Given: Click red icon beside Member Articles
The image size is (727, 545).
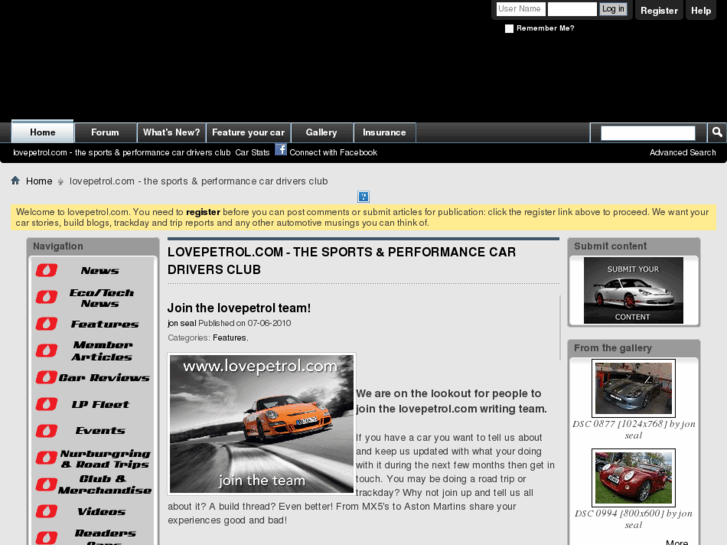Looking at the screenshot, I should pyautogui.click(x=46, y=350).
